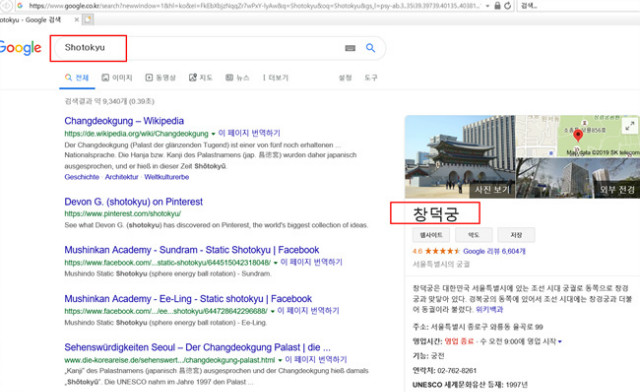Click the 저장 button in knowledge panel

pos(516,235)
